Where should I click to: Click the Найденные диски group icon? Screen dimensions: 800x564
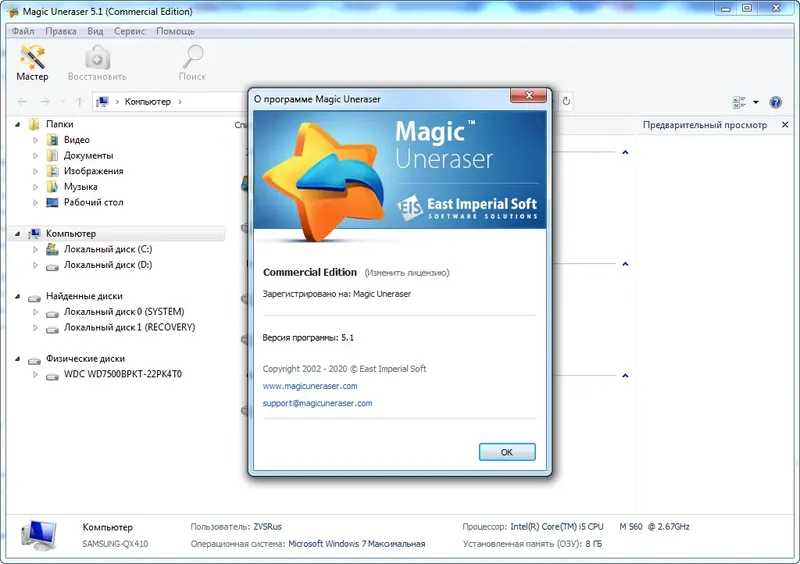click(34, 297)
